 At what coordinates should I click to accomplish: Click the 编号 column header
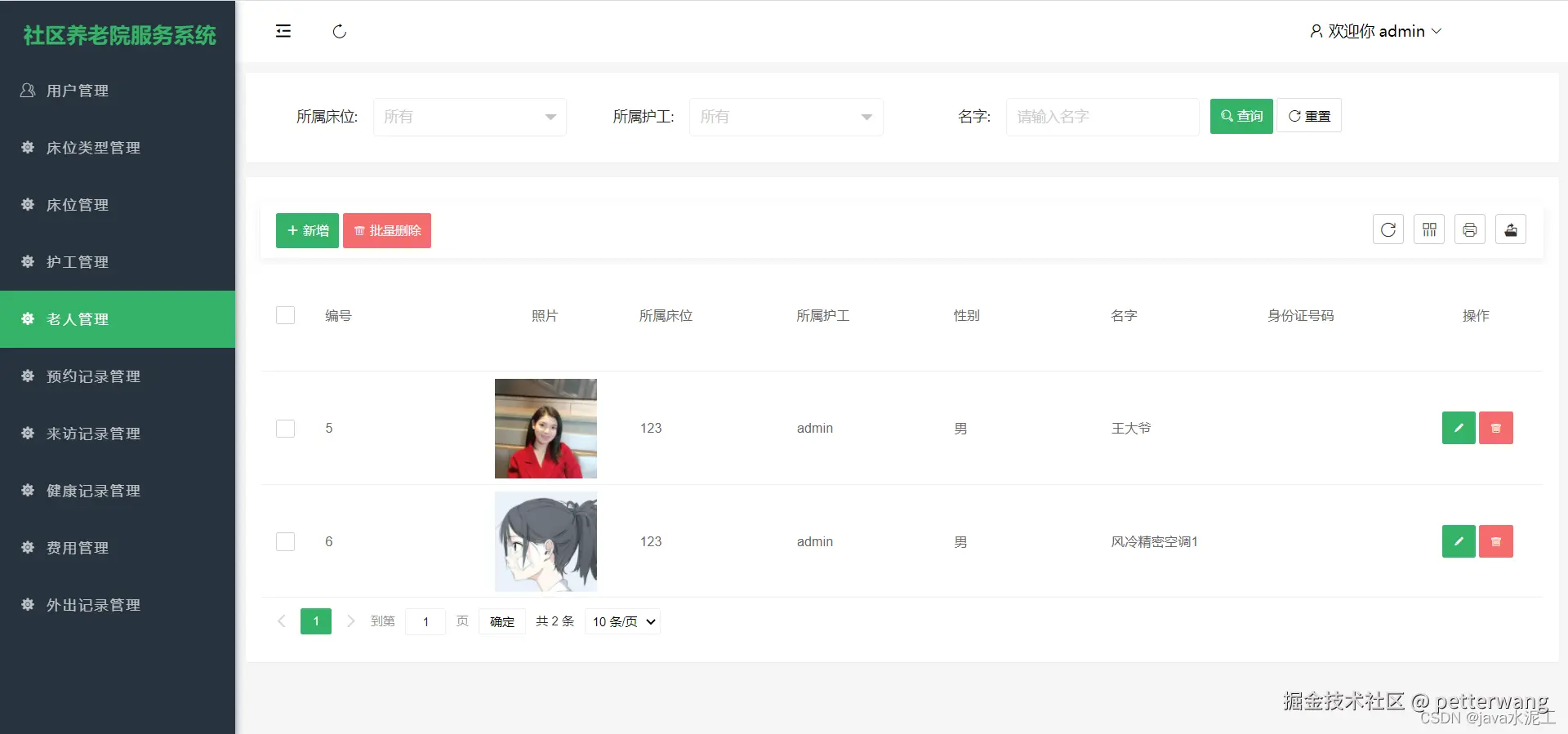[338, 316]
